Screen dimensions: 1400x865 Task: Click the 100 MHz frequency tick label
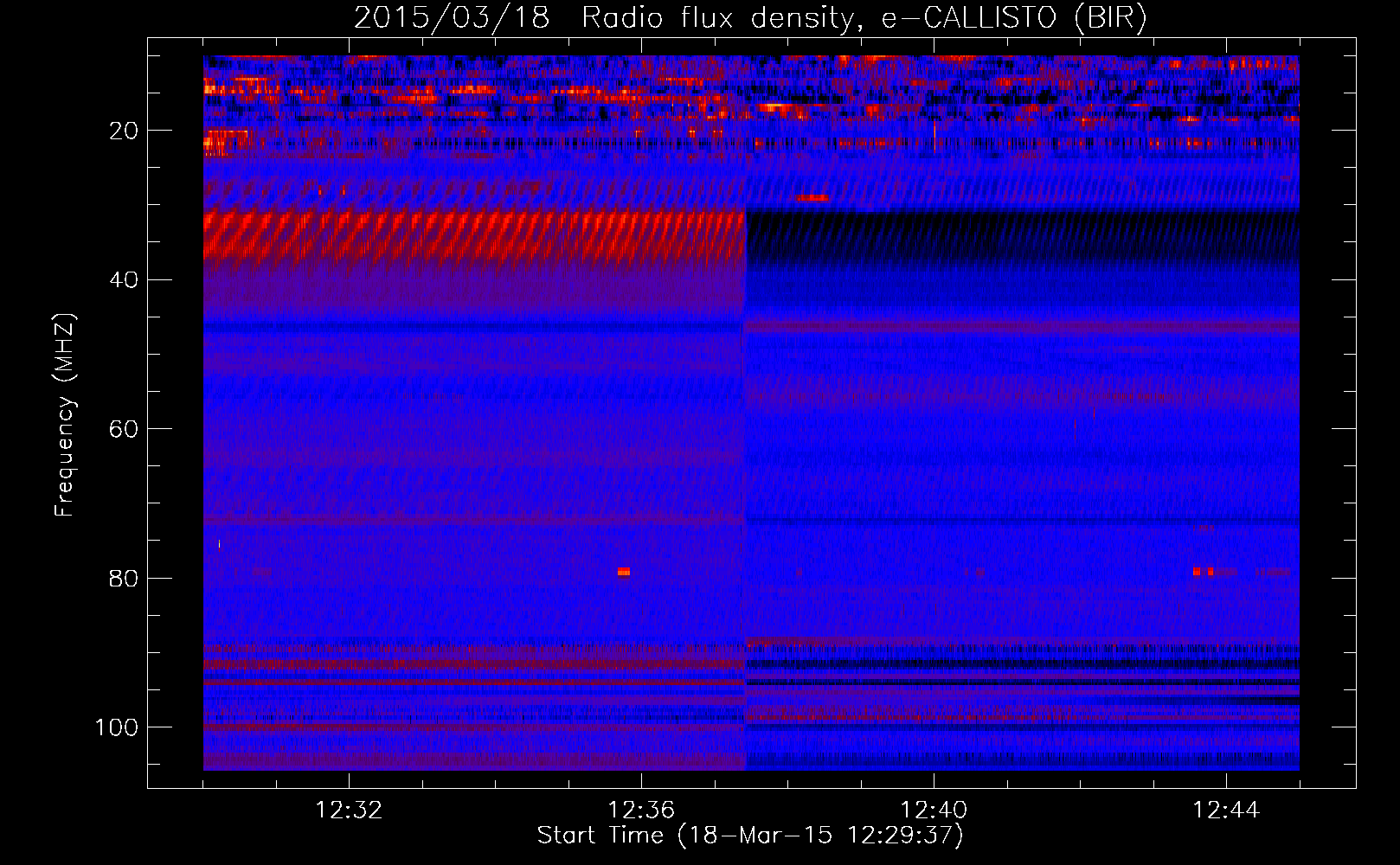(117, 727)
